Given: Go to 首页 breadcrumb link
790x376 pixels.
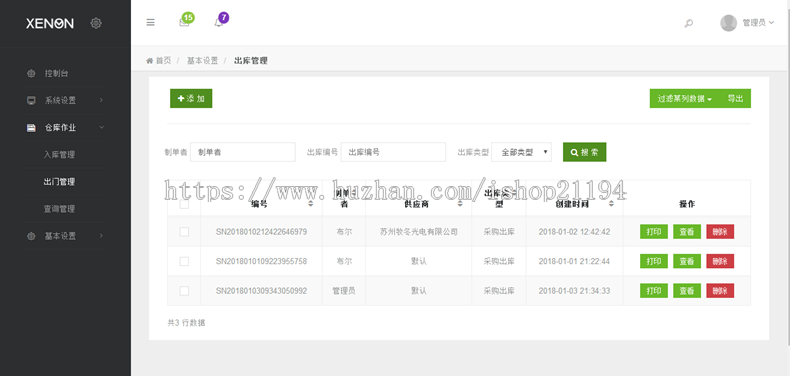Looking at the screenshot, I should (x=163, y=61).
